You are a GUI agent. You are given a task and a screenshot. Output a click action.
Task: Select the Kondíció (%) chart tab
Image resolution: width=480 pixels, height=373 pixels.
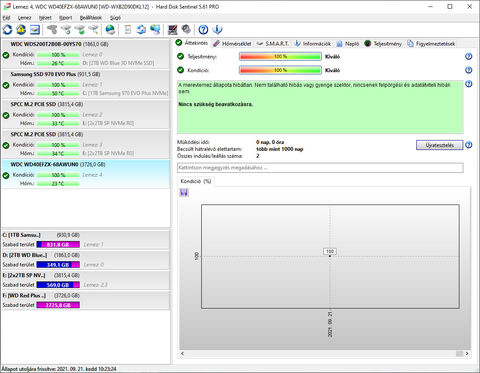(196, 181)
